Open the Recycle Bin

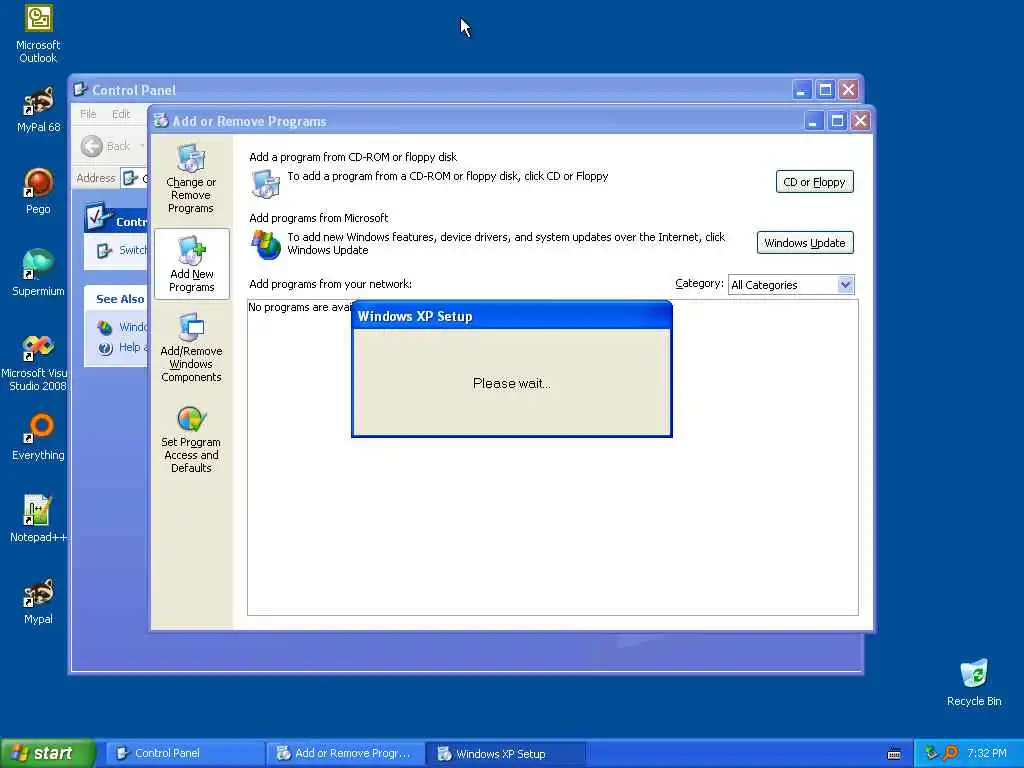(x=974, y=683)
